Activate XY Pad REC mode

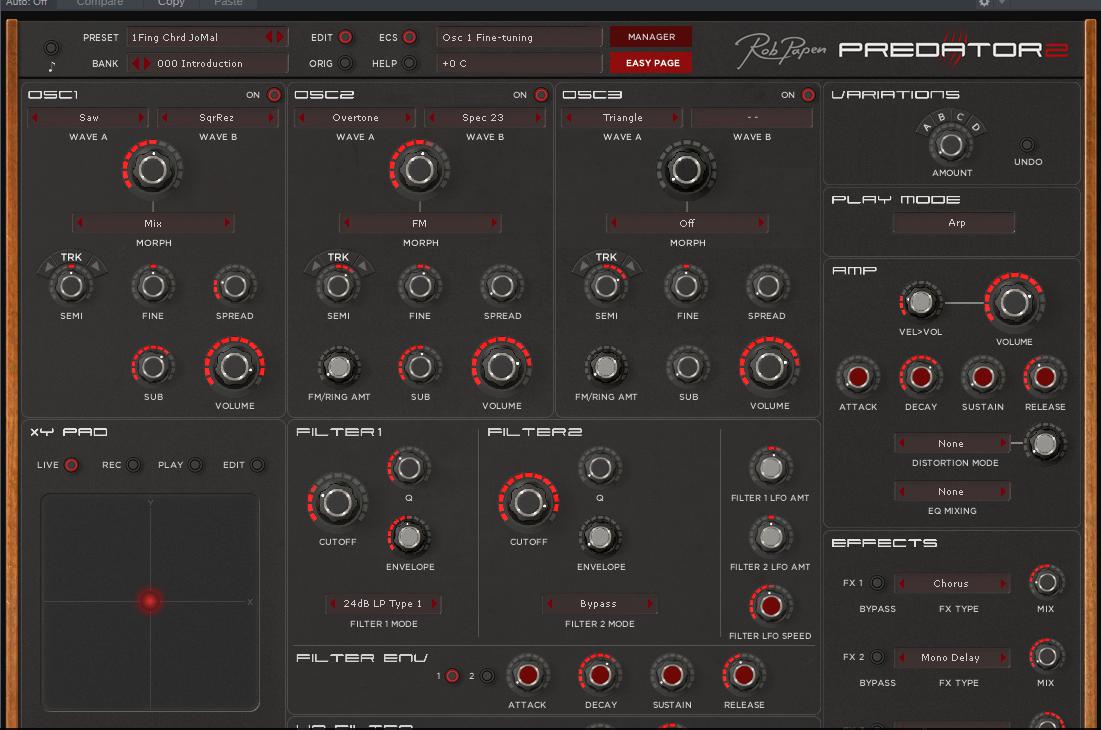(x=133, y=465)
